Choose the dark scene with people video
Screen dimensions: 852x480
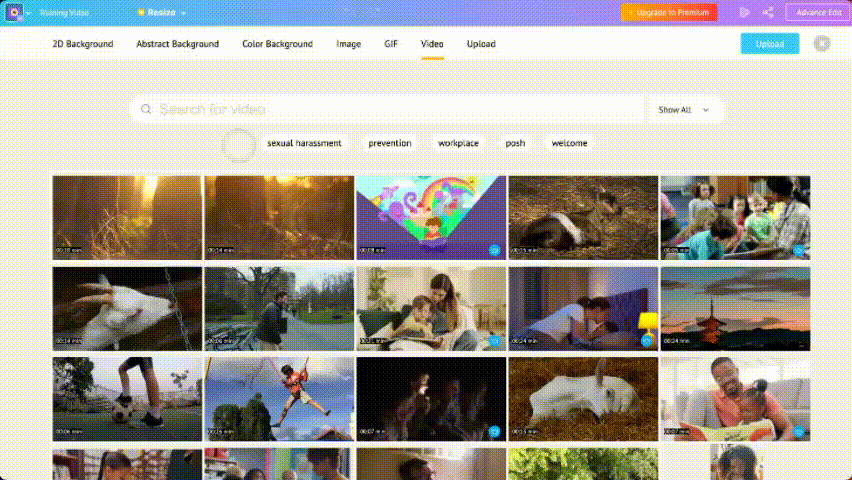point(431,398)
